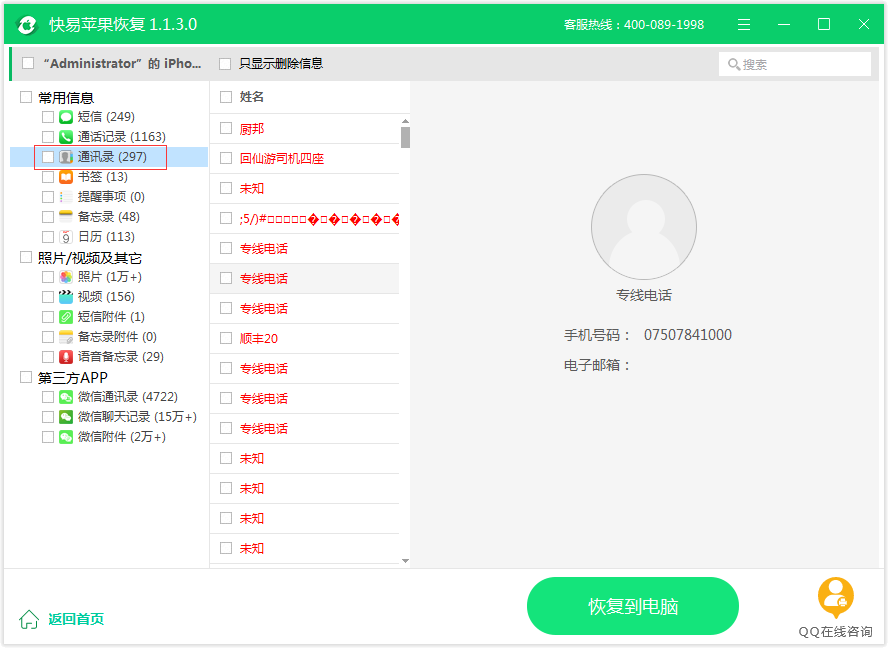This screenshot has height=648, width=888.
Task: Click the WeChat chat history icon
Action: 66,417
